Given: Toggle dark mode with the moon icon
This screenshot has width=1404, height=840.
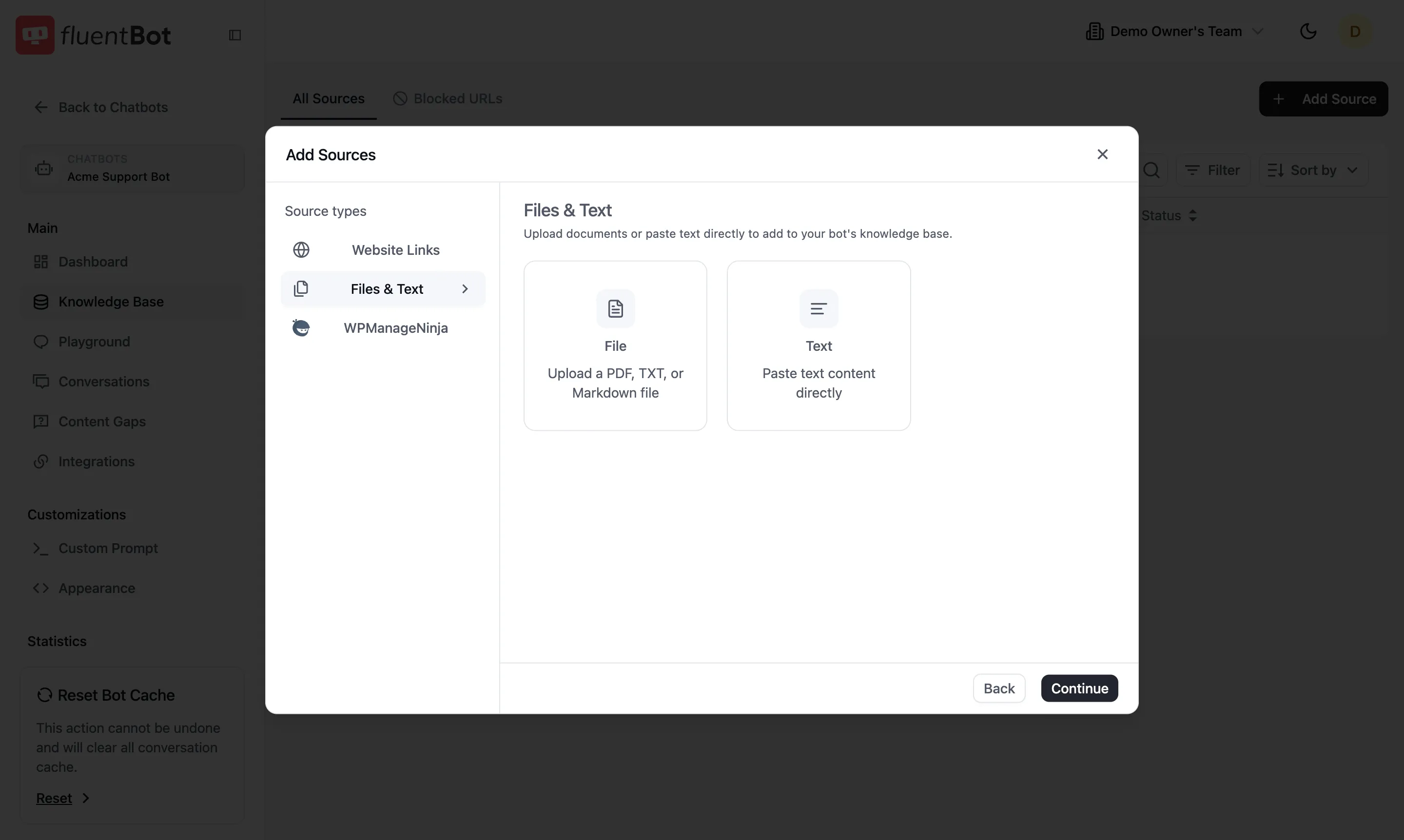Looking at the screenshot, I should (x=1308, y=31).
